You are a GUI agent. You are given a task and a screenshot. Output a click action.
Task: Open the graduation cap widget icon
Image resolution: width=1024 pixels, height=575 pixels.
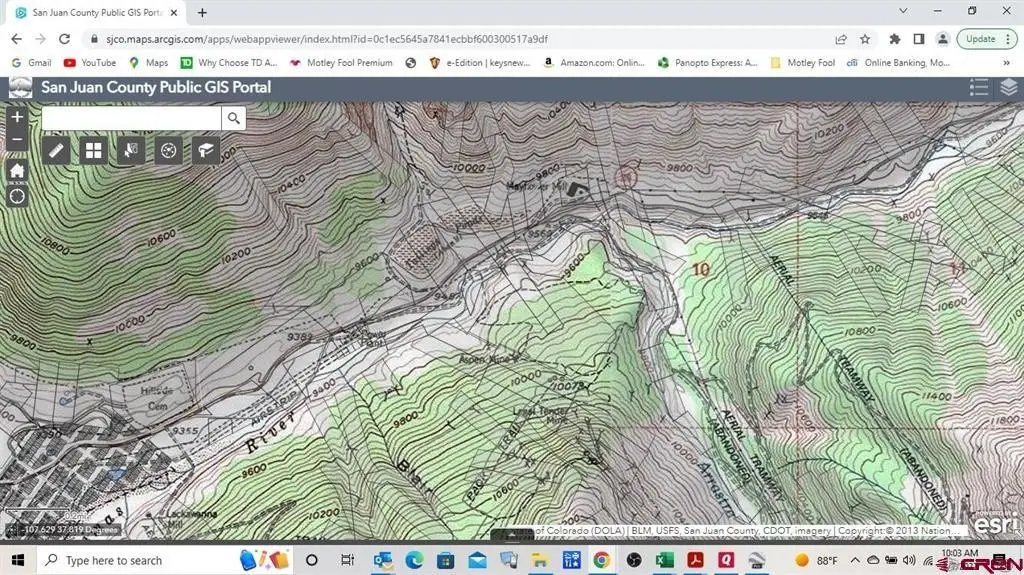click(206, 151)
